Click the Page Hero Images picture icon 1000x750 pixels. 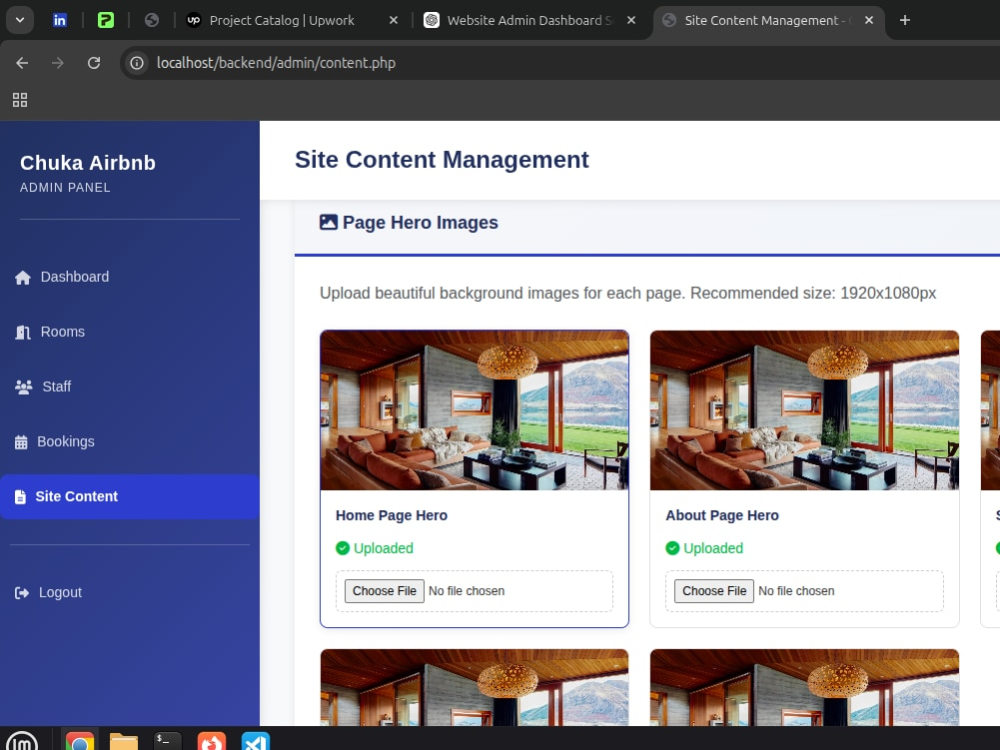pos(328,222)
